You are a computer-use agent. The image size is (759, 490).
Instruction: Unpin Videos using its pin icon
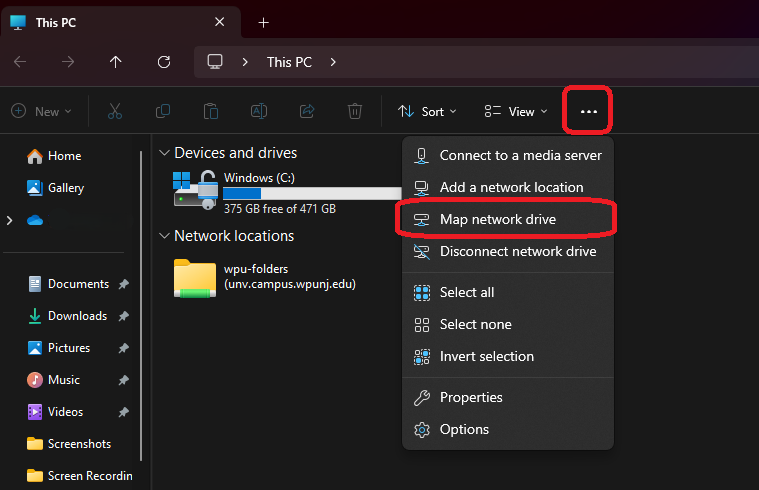pyautogui.click(x=124, y=412)
